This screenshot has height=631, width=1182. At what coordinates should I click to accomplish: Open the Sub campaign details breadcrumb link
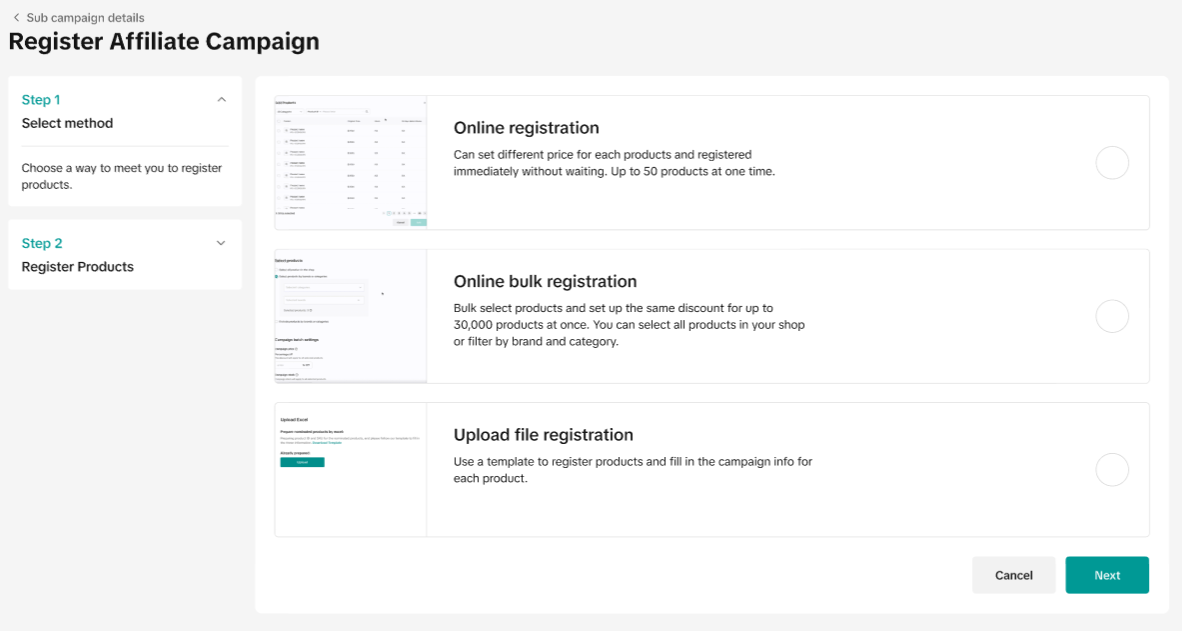(85, 18)
